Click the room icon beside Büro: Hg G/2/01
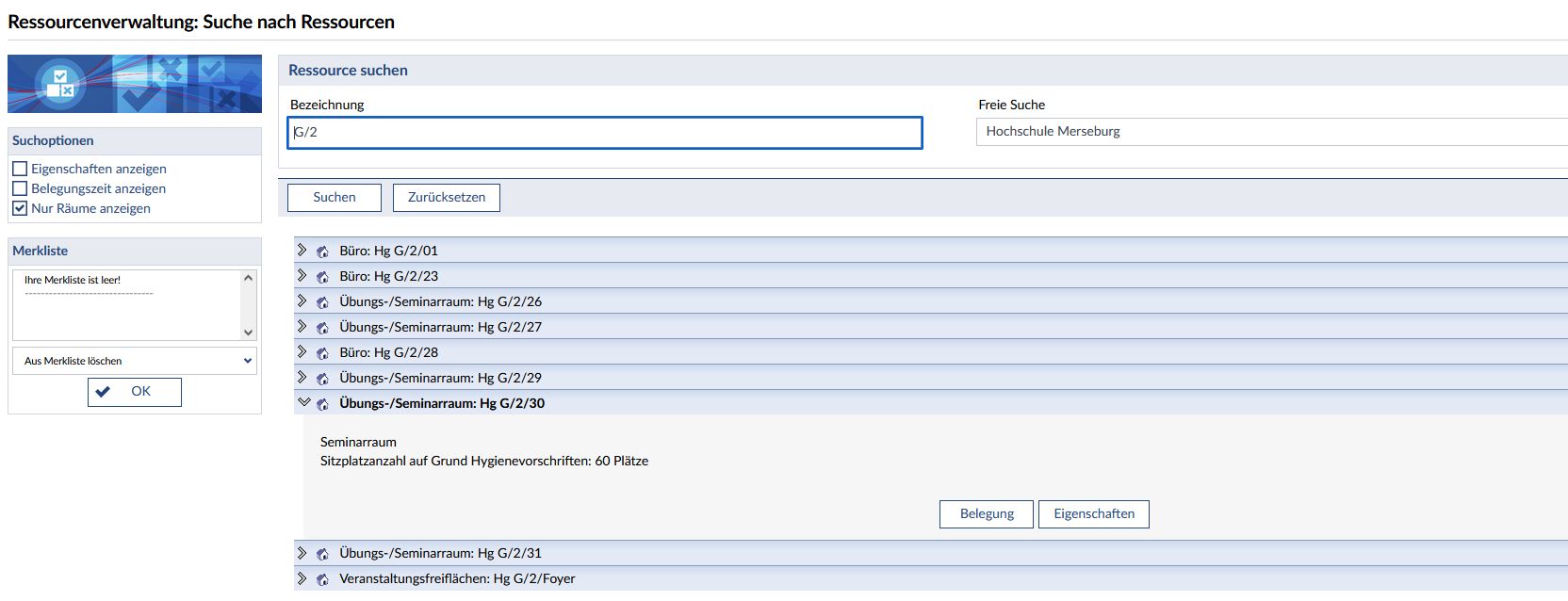 (x=322, y=252)
